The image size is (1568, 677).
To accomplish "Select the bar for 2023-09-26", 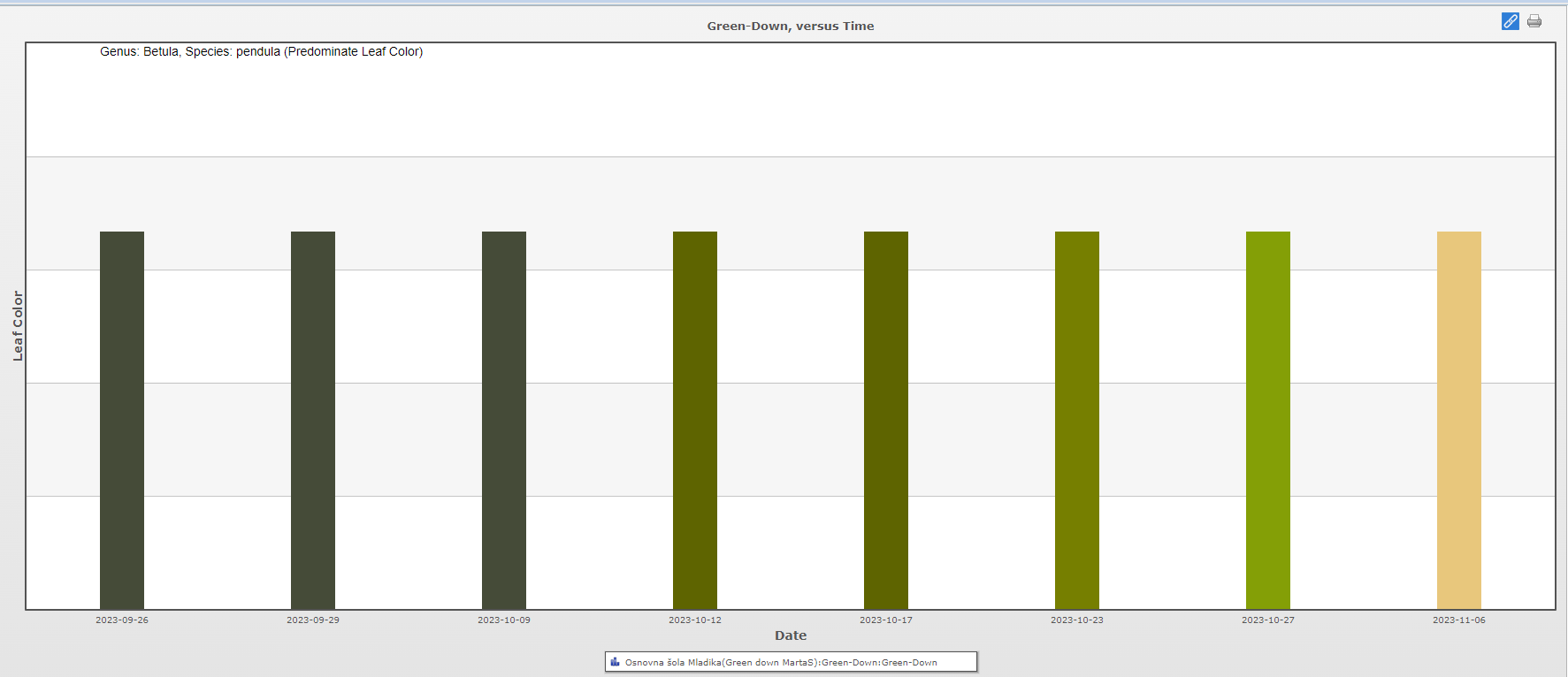I will tap(122, 420).
